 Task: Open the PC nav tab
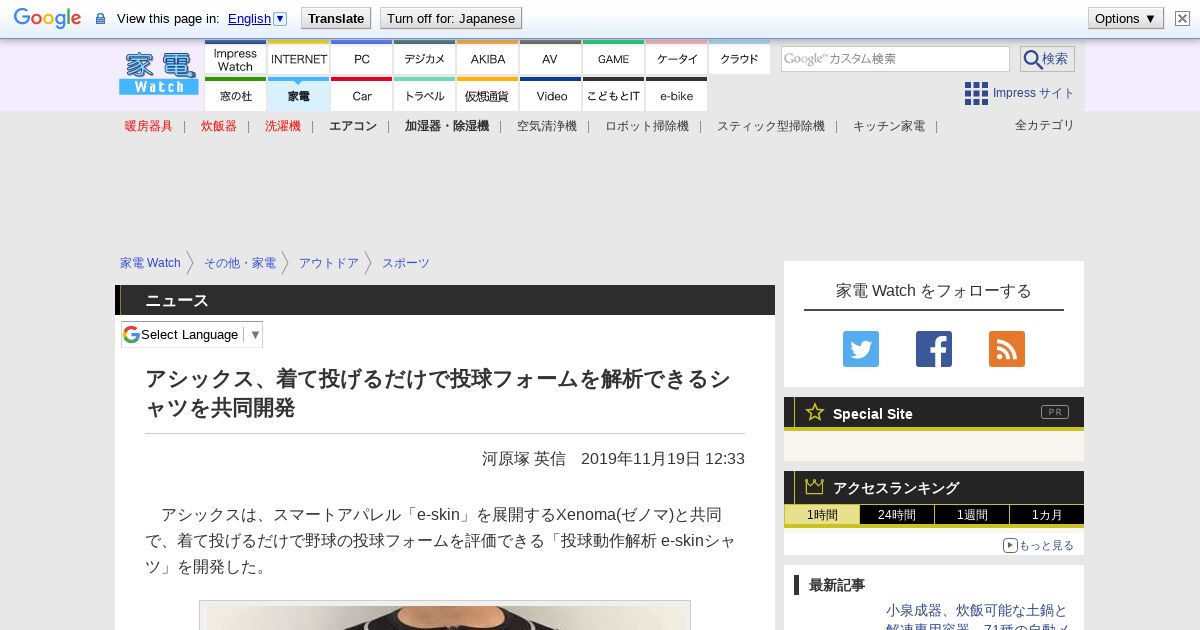(361, 59)
